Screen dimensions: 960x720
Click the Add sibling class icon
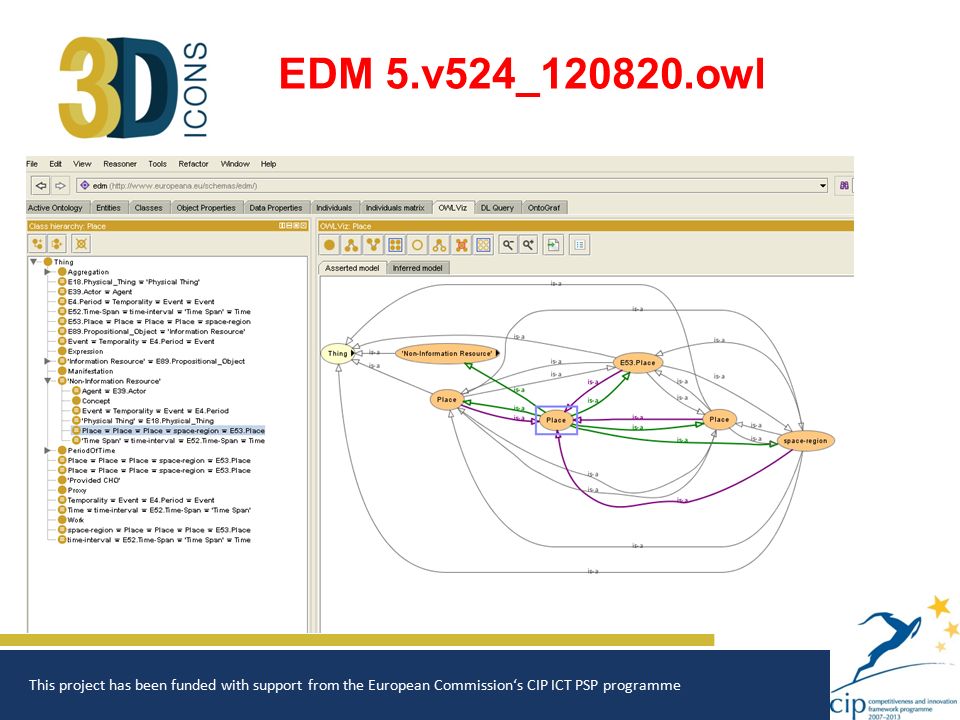tap(58, 244)
